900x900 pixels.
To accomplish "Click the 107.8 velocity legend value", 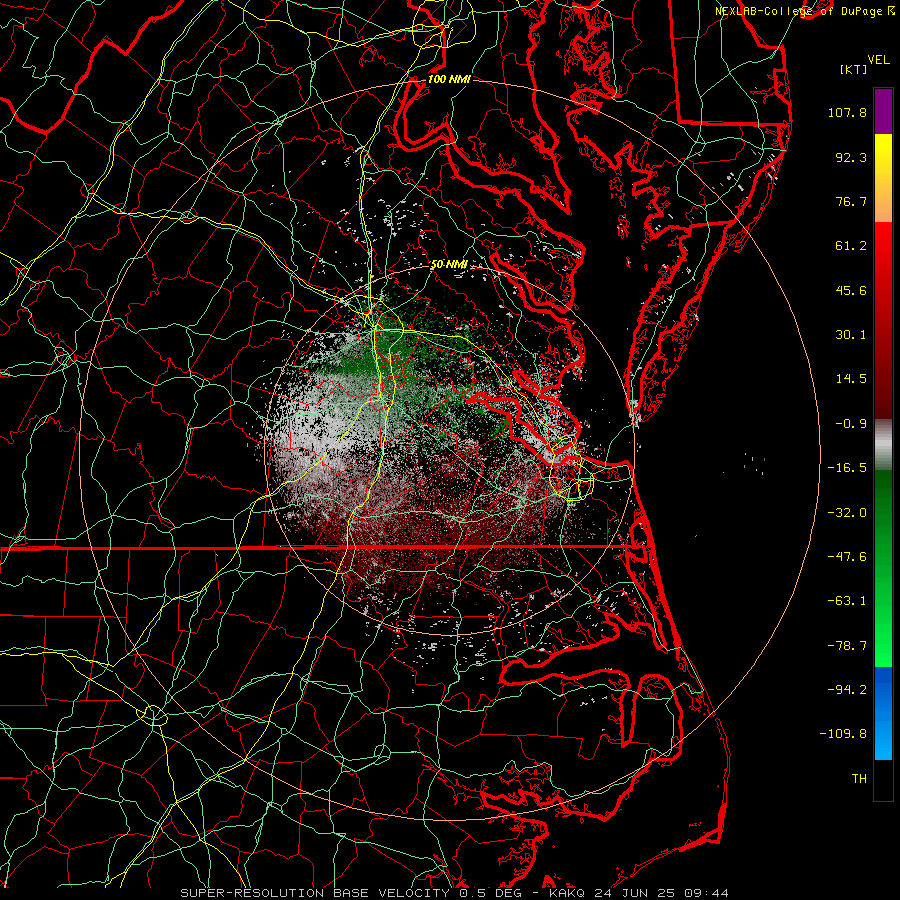I will pyautogui.click(x=847, y=112).
